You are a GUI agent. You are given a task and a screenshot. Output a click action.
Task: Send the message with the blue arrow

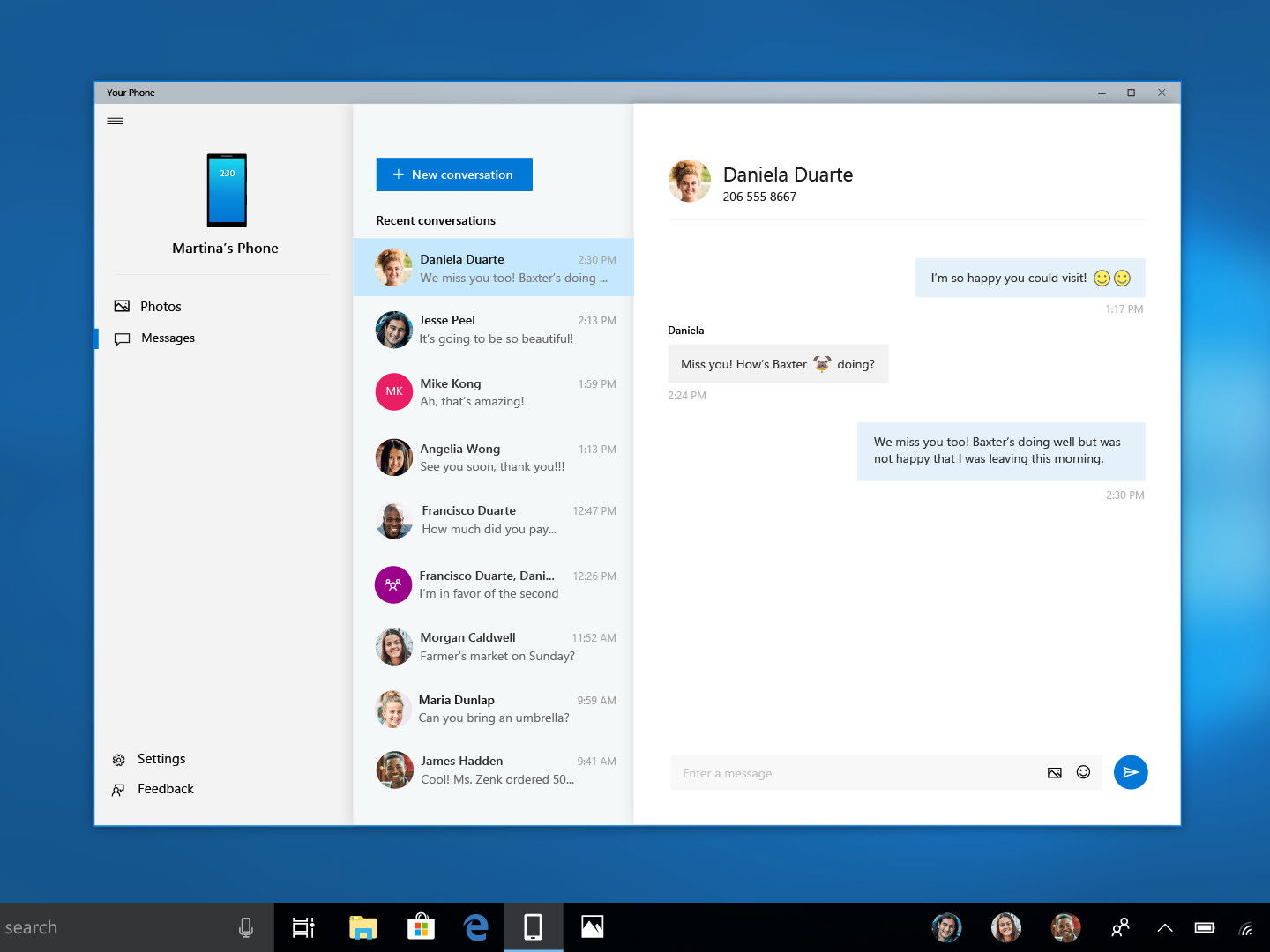point(1131,772)
